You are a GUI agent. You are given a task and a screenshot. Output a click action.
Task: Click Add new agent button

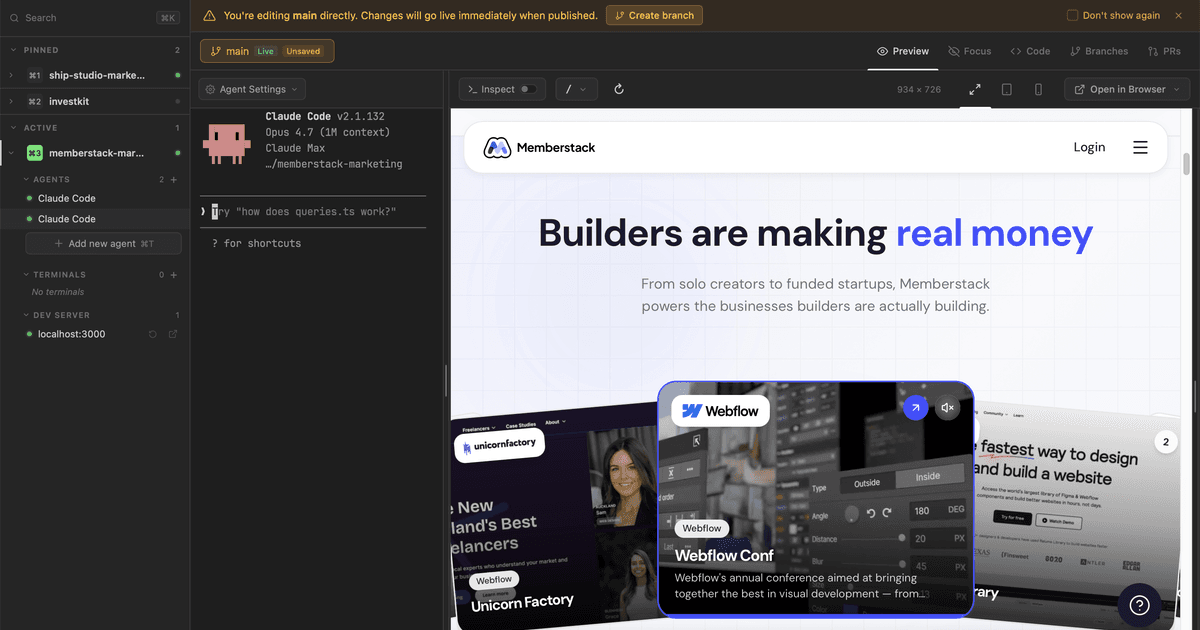click(x=104, y=244)
